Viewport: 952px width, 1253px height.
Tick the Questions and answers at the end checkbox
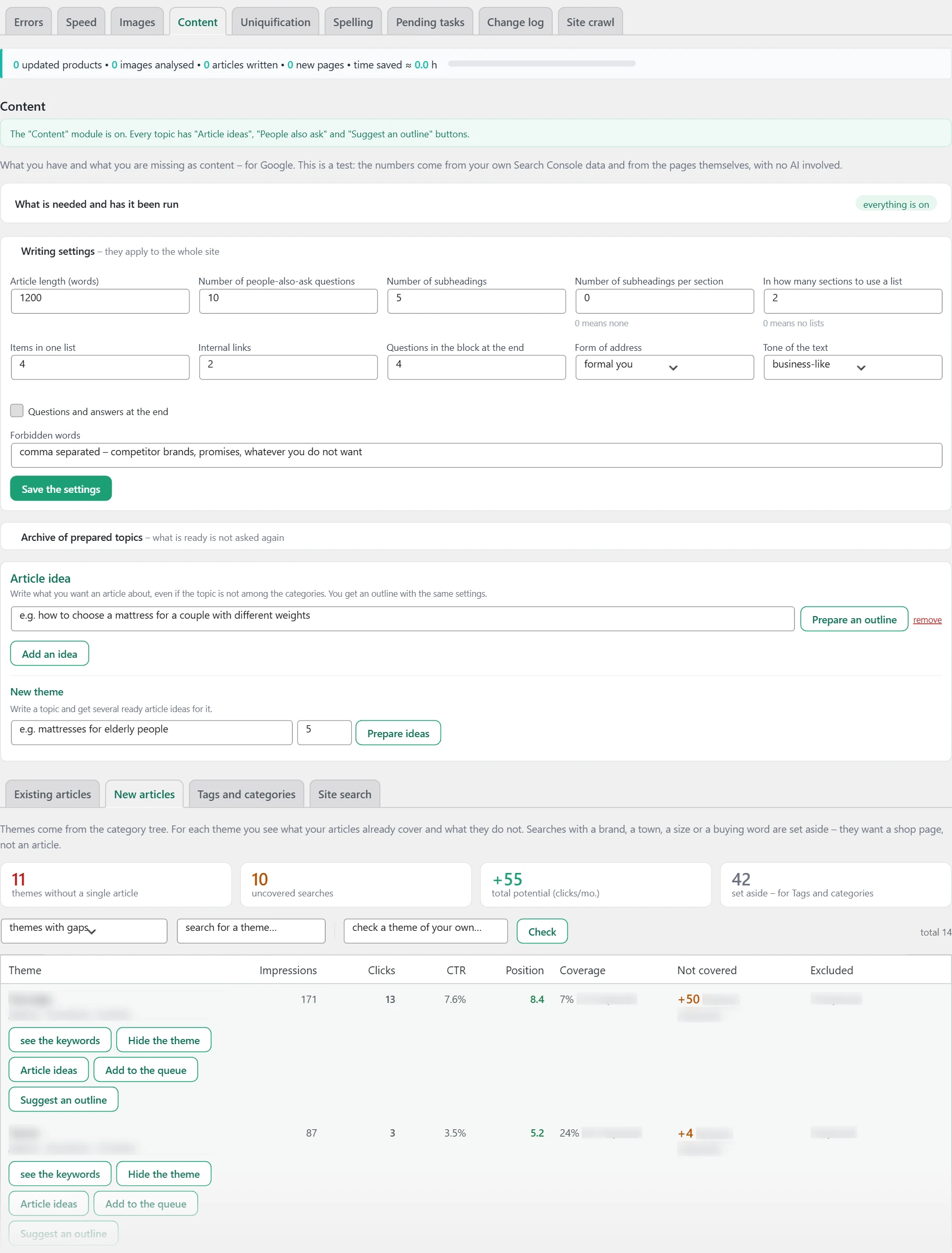(17, 410)
